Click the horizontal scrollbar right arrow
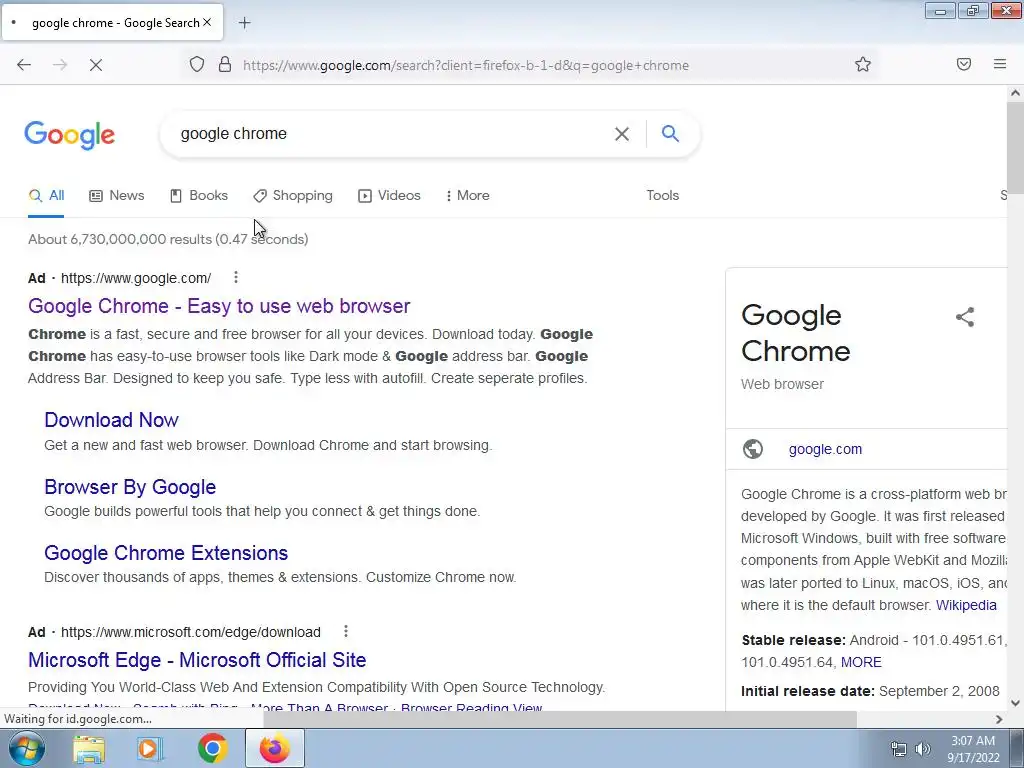 point(999,719)
